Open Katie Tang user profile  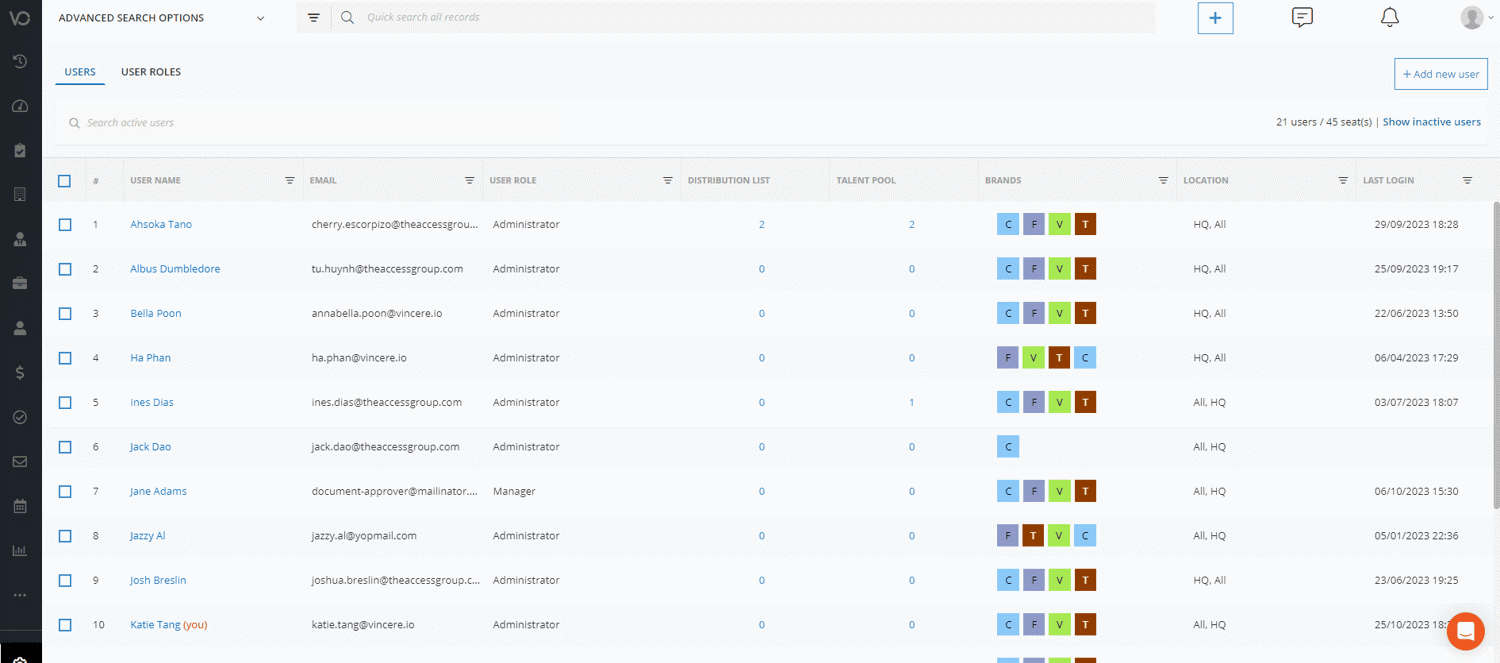click(x=155, y=624)
